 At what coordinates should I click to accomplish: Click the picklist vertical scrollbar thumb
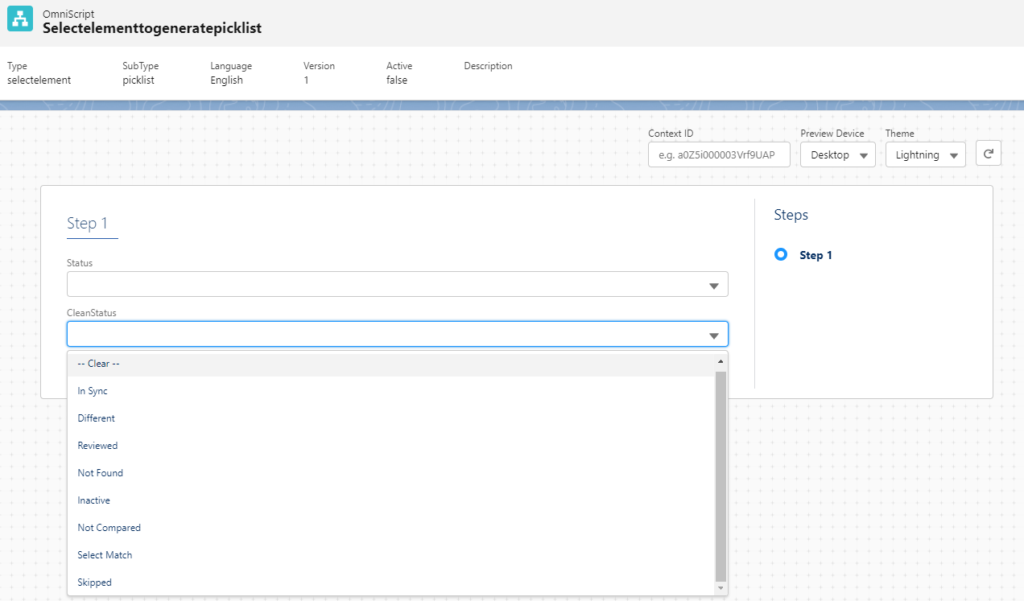(720, 476)
